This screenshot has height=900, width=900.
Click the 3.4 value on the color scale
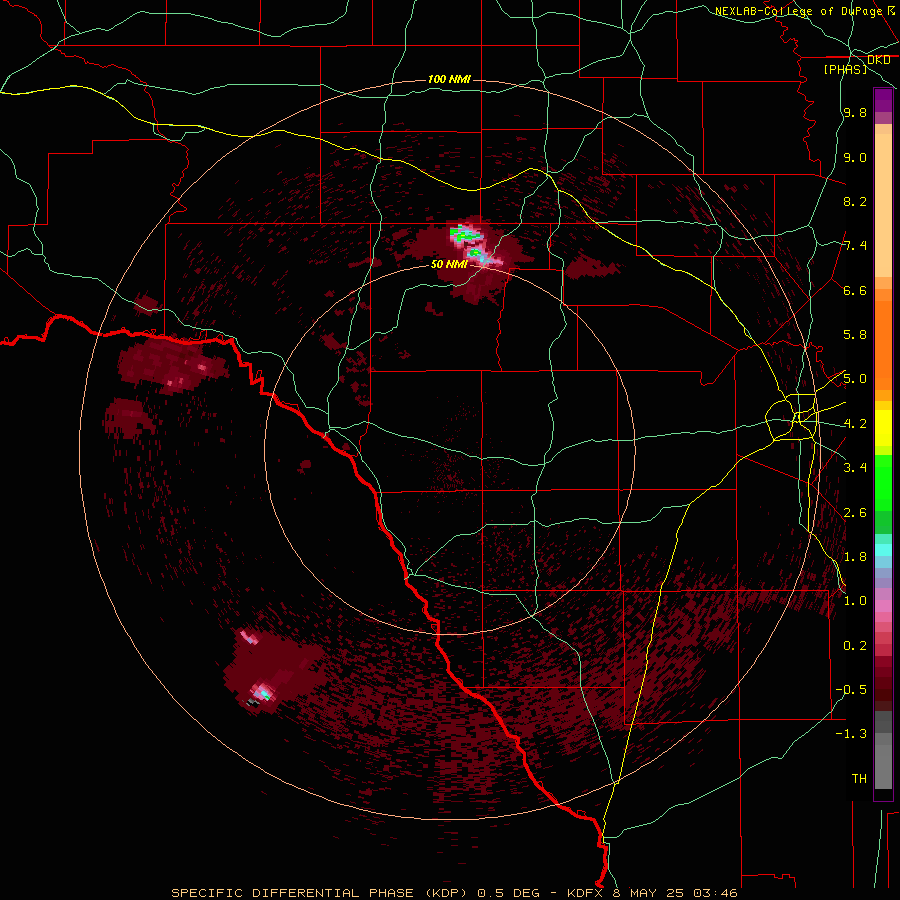click(855, 468)
